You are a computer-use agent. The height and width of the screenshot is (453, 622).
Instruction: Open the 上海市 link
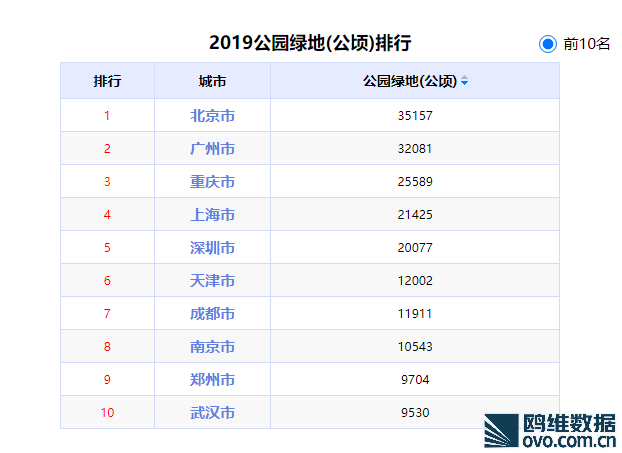pyautogui.click(x=212, y=215)
